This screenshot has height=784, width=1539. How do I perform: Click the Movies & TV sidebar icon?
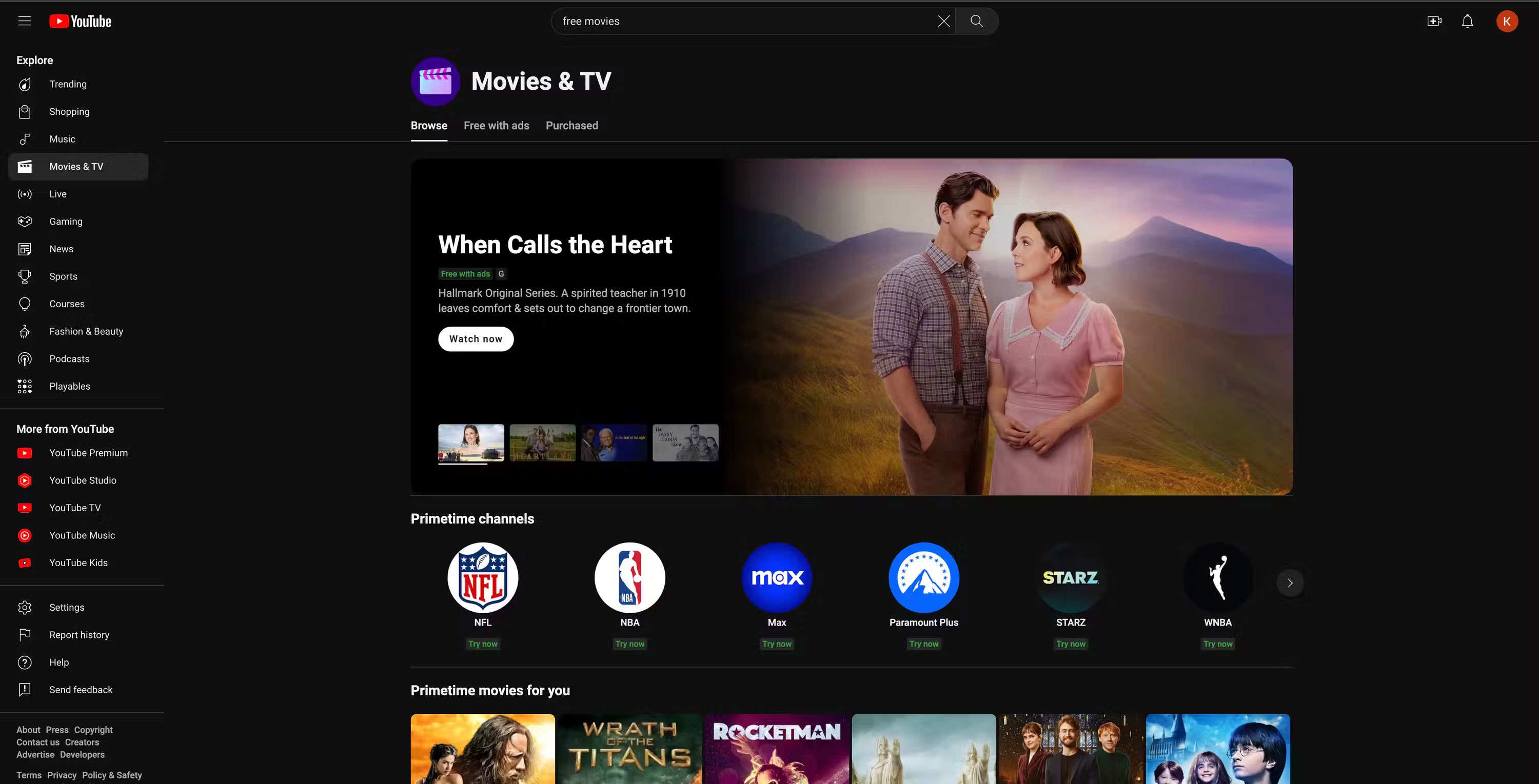(25, 166)
